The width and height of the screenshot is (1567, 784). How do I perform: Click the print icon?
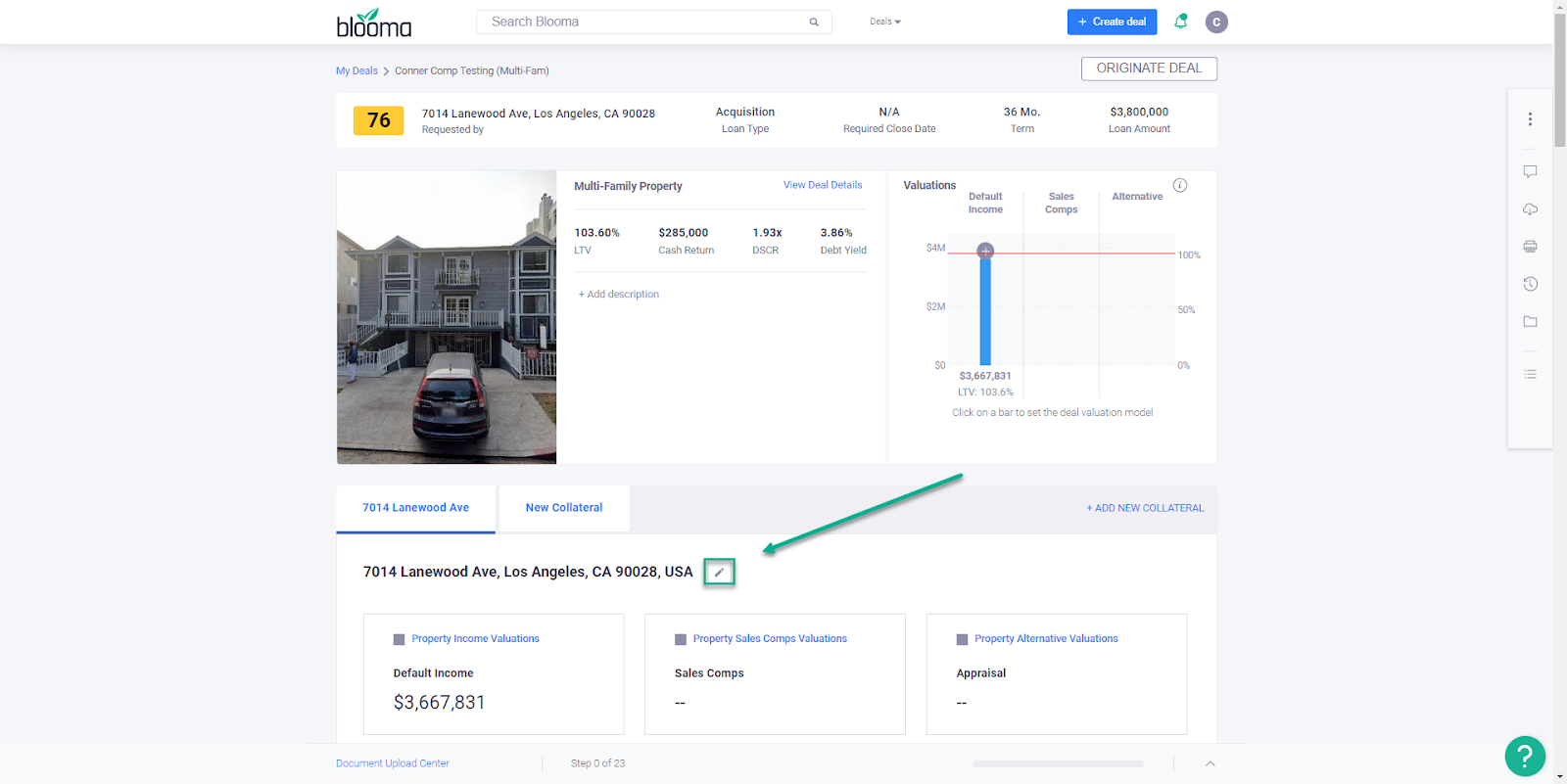pos(1530,247)
